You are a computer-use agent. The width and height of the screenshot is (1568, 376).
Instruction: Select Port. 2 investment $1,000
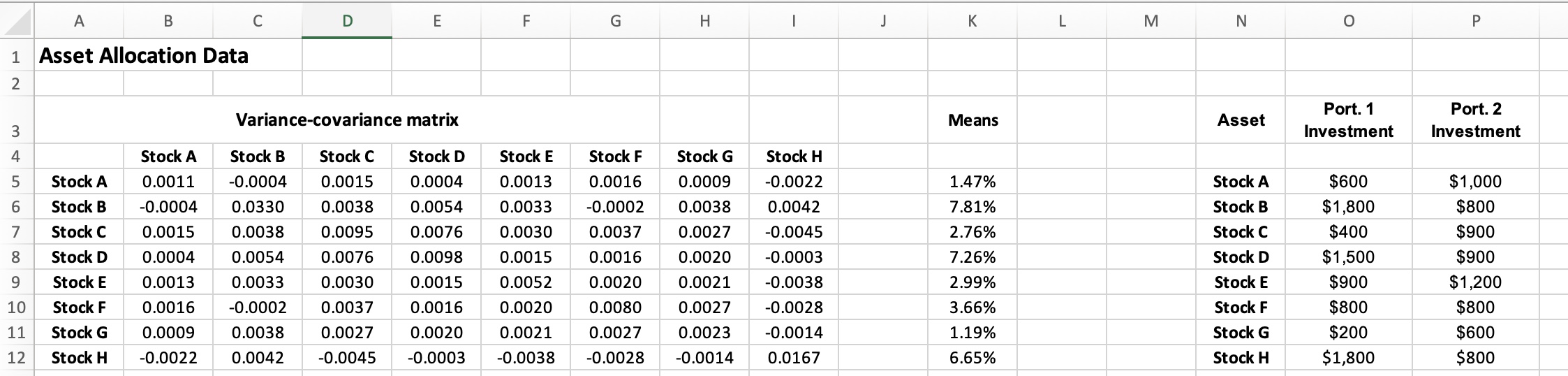click(x=1475, y=182)
